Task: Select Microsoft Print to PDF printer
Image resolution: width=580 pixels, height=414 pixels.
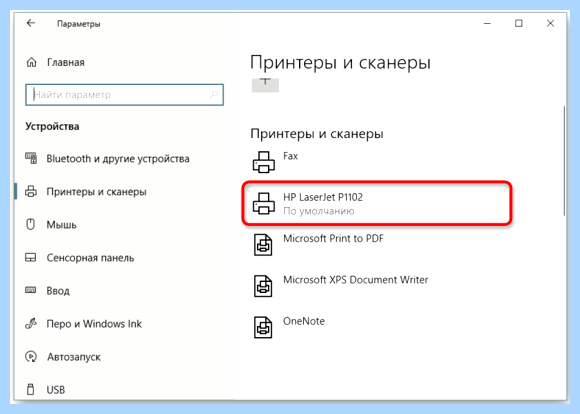Action: [x=377, y=245]
